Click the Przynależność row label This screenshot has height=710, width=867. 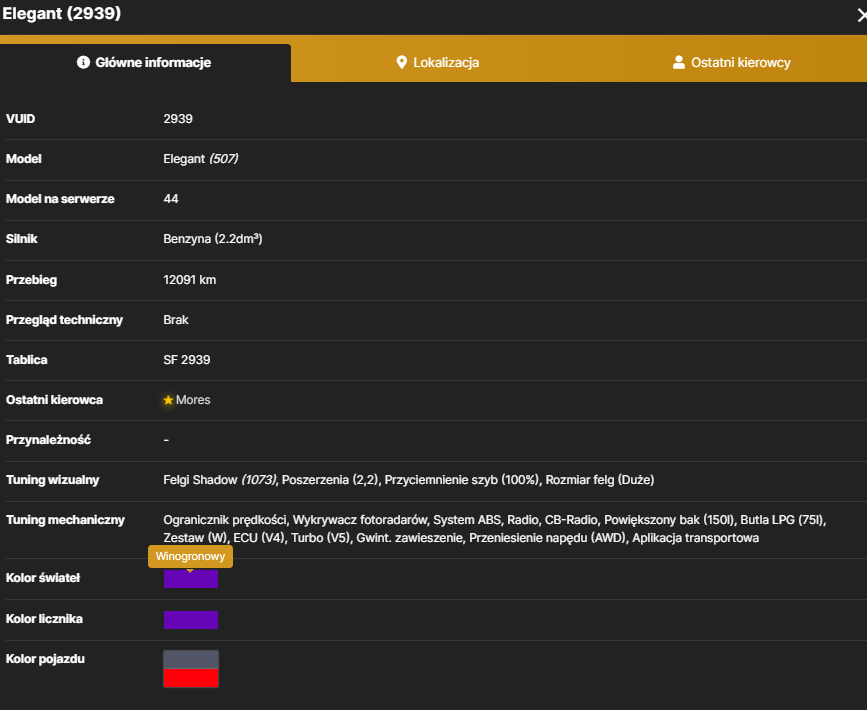(x=48, y=440)
